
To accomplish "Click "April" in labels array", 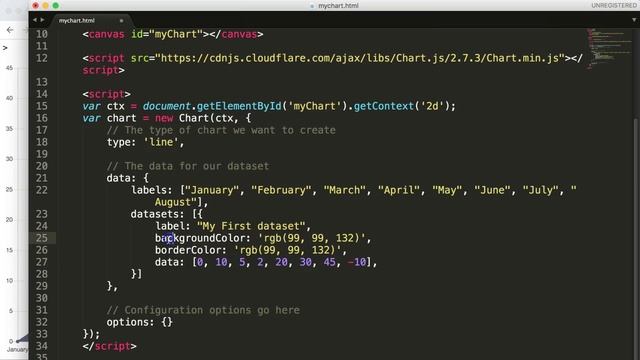I will (x=399, y=190).
